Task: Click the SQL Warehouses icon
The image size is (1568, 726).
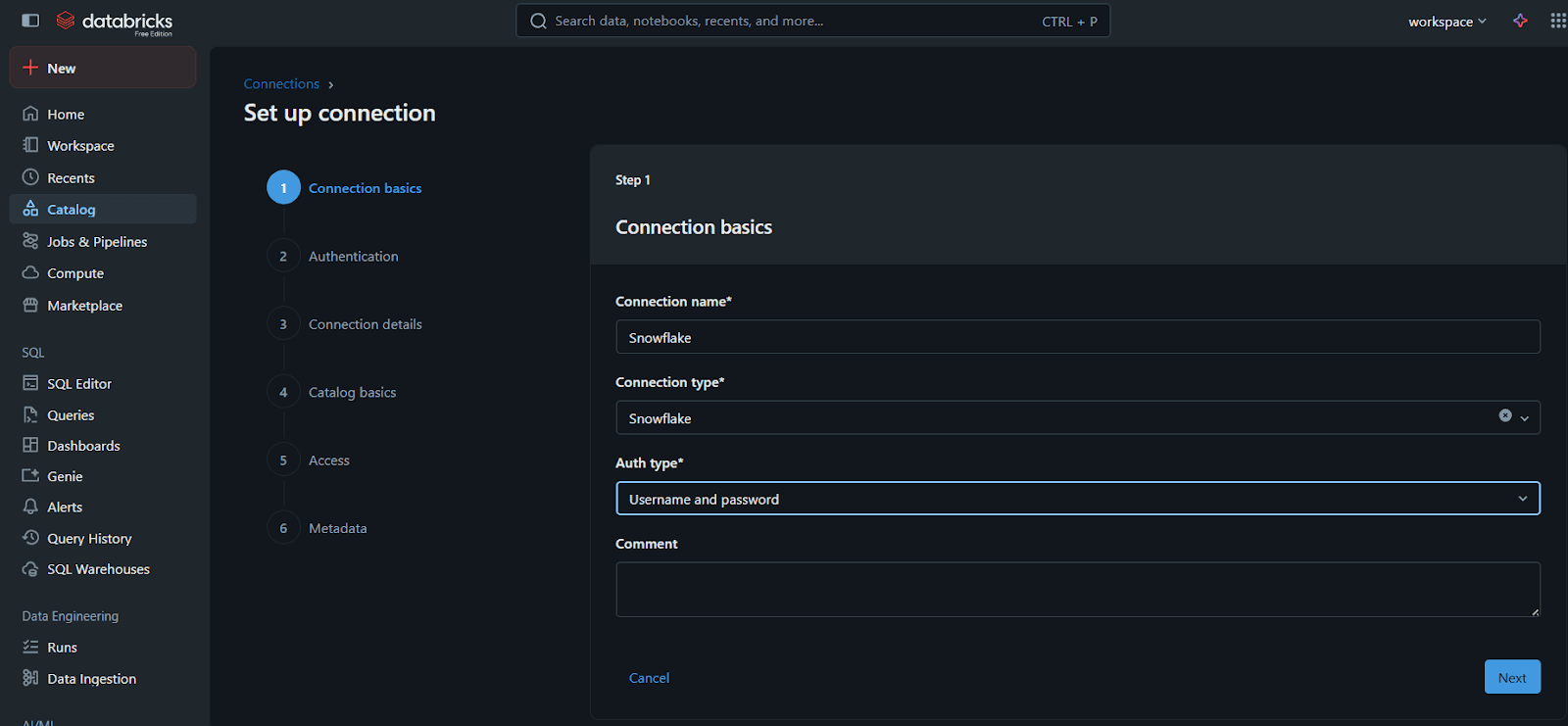Action: tap(30, 568)
